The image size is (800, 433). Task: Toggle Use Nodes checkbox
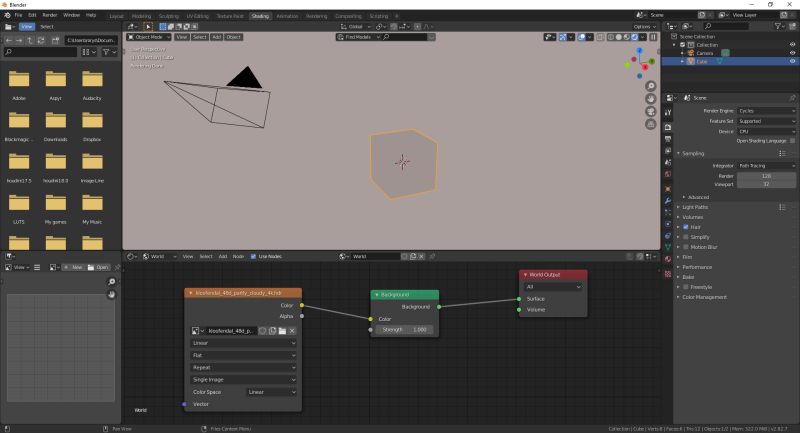click(254, 257)
